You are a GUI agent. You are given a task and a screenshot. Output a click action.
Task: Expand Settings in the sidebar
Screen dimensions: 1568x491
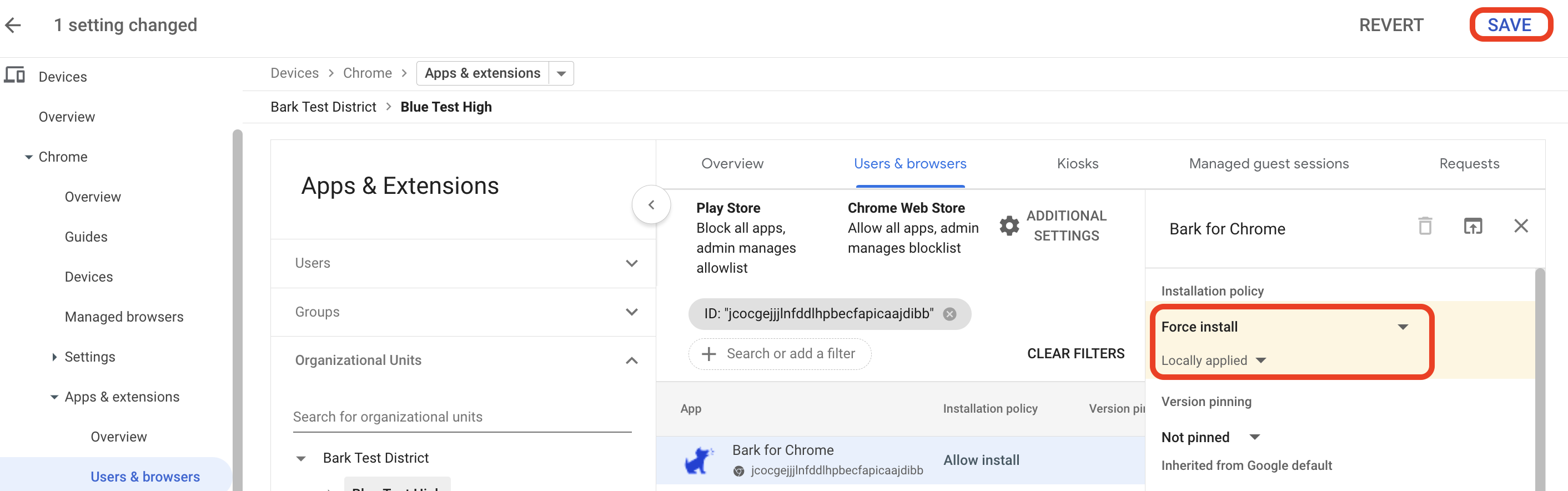click(x=54, y=357)
